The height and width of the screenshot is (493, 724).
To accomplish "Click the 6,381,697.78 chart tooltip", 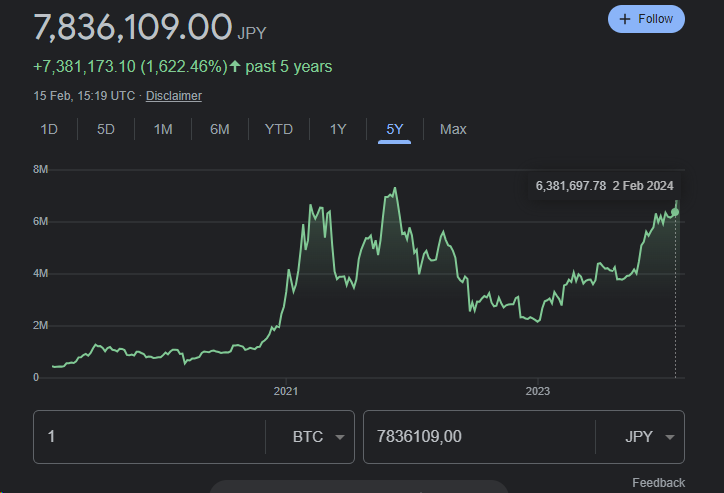I will [x=604, y=185].
